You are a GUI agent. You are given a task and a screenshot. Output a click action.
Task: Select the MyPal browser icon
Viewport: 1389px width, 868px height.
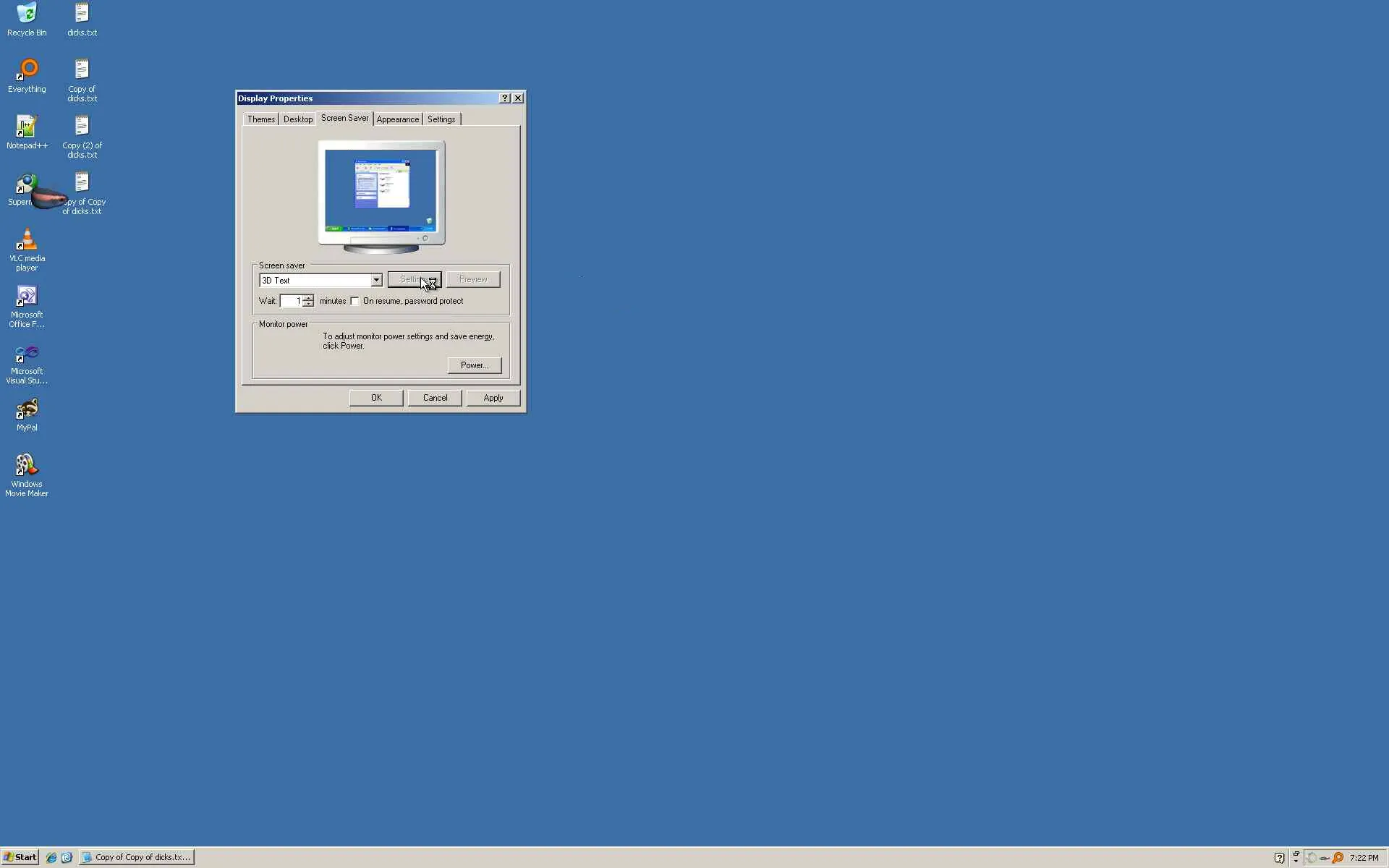click(x=27, y=409)
